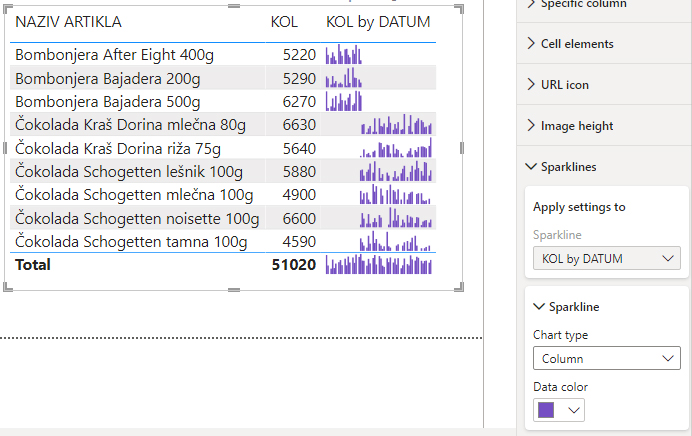Image resolution: width=692 pixels, height=436 pixels.
Task: Open the Chart type Column dropdown
Action: [x=606, y=359]
